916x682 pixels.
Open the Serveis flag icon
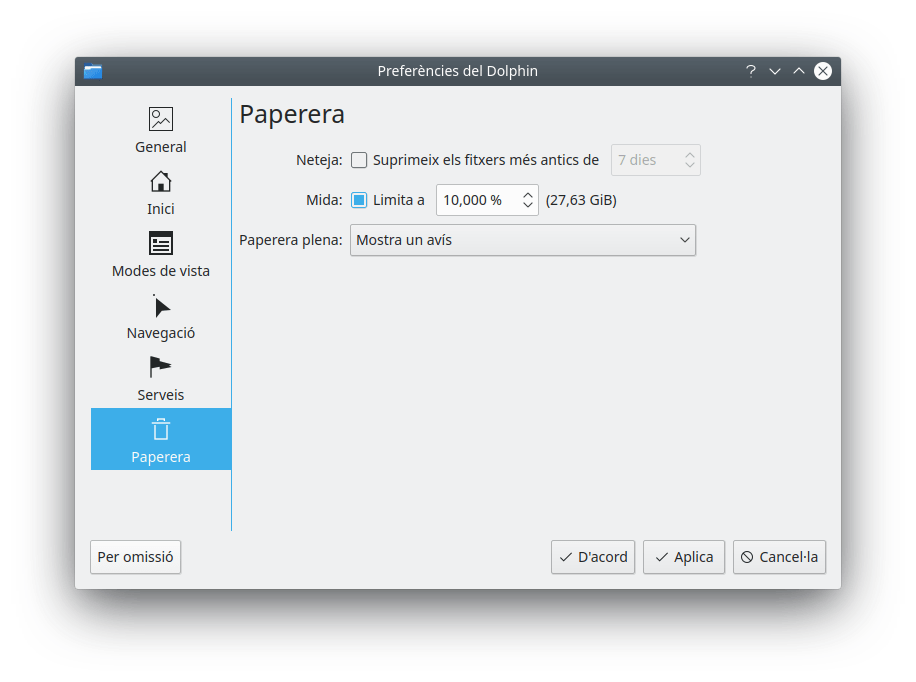(x=160, y=367)
